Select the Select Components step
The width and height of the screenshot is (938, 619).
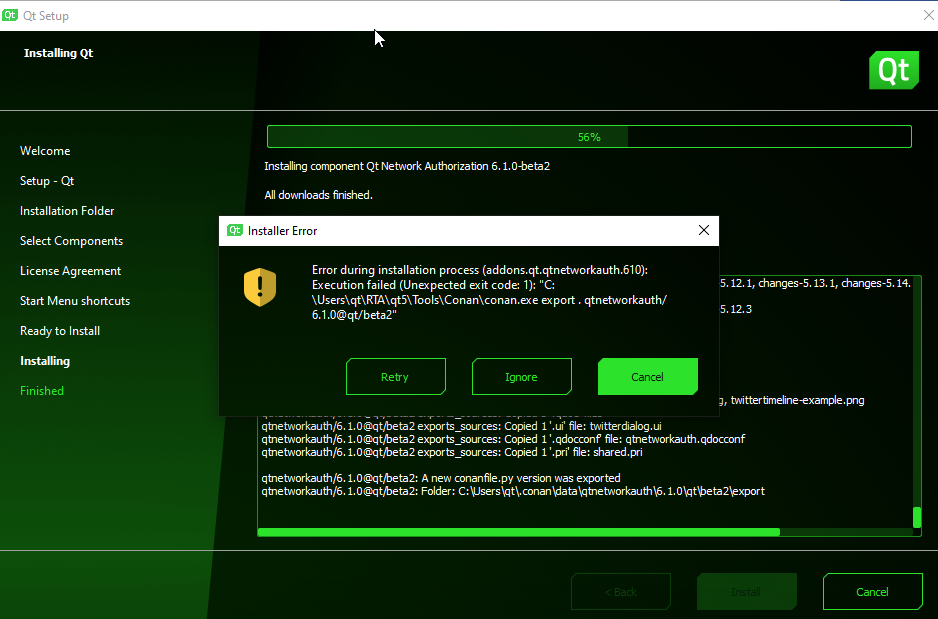click(x=71, y=240)
